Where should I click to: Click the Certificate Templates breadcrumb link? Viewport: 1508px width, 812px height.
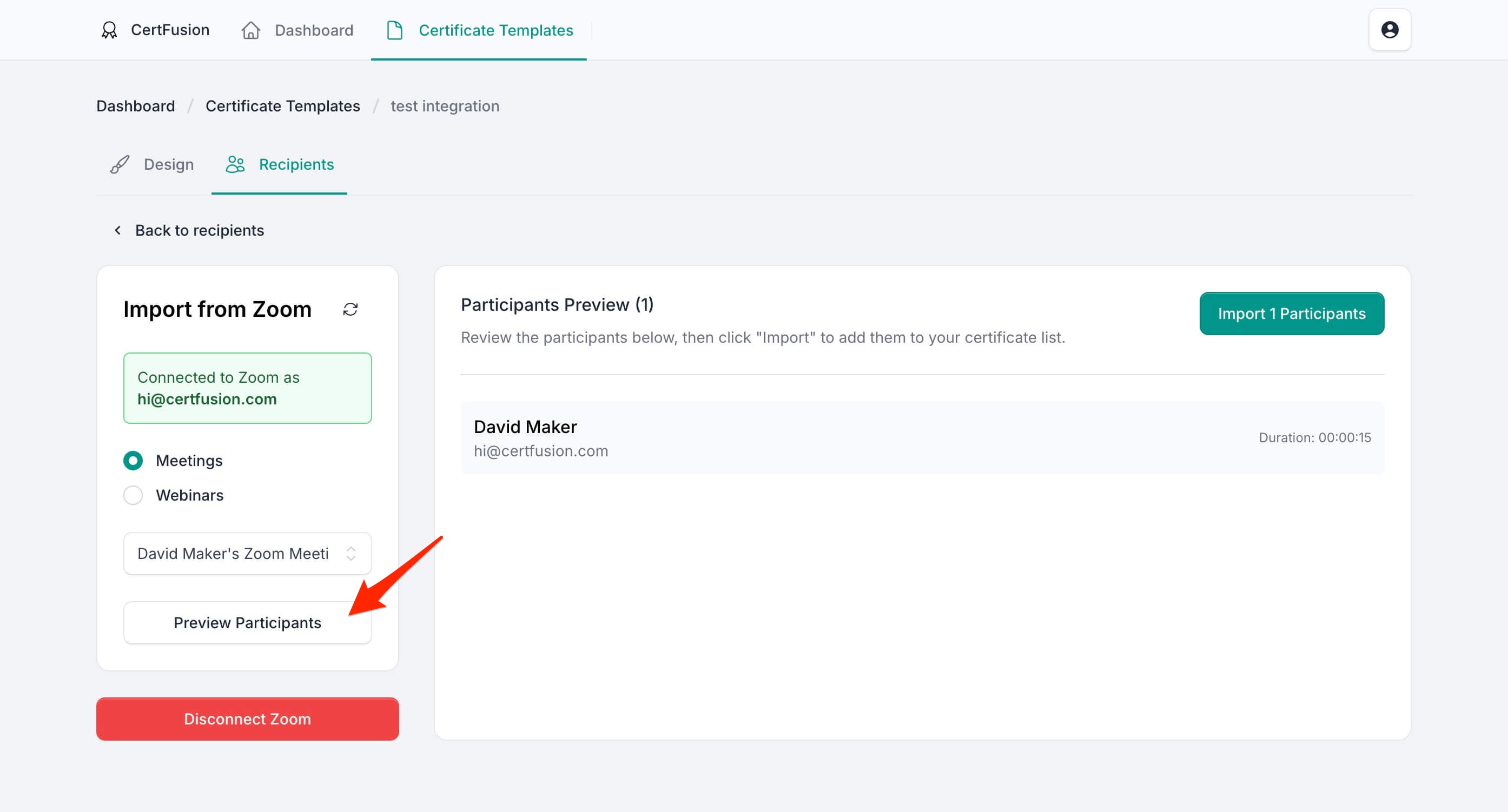point(282,106)
